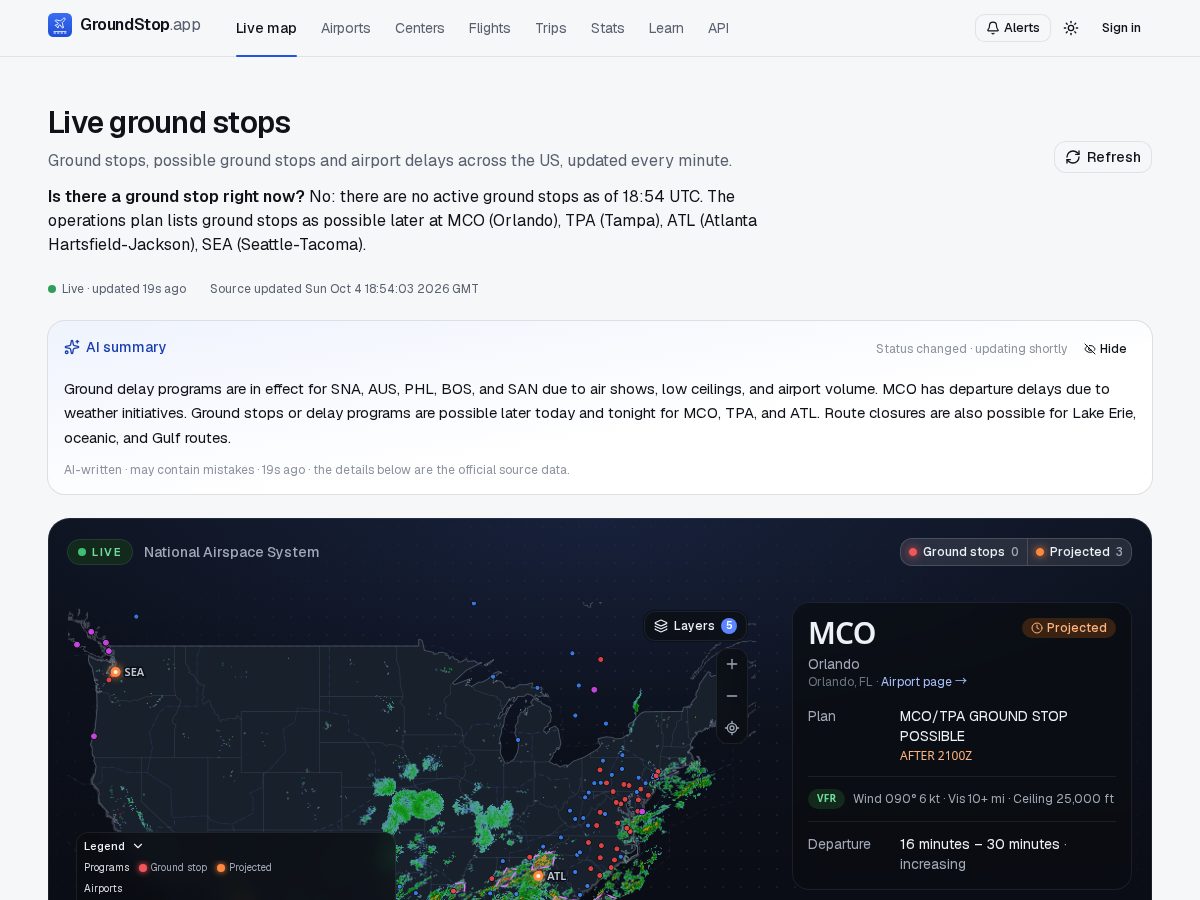1200x900 pixels.
Task: Click the Projected status badge for MCO
Action: click(x=1069, y=628)
